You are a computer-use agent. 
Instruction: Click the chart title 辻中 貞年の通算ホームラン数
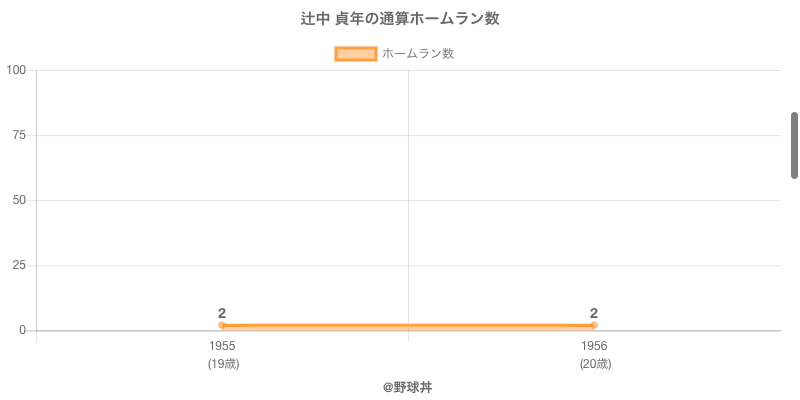pyautogui.click(x=400, y=19)
